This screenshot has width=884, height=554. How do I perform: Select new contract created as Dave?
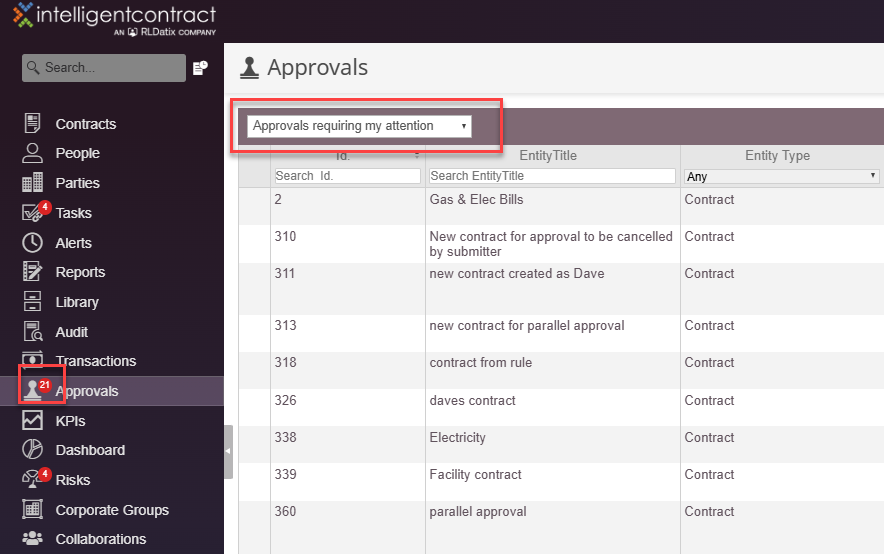561,289
